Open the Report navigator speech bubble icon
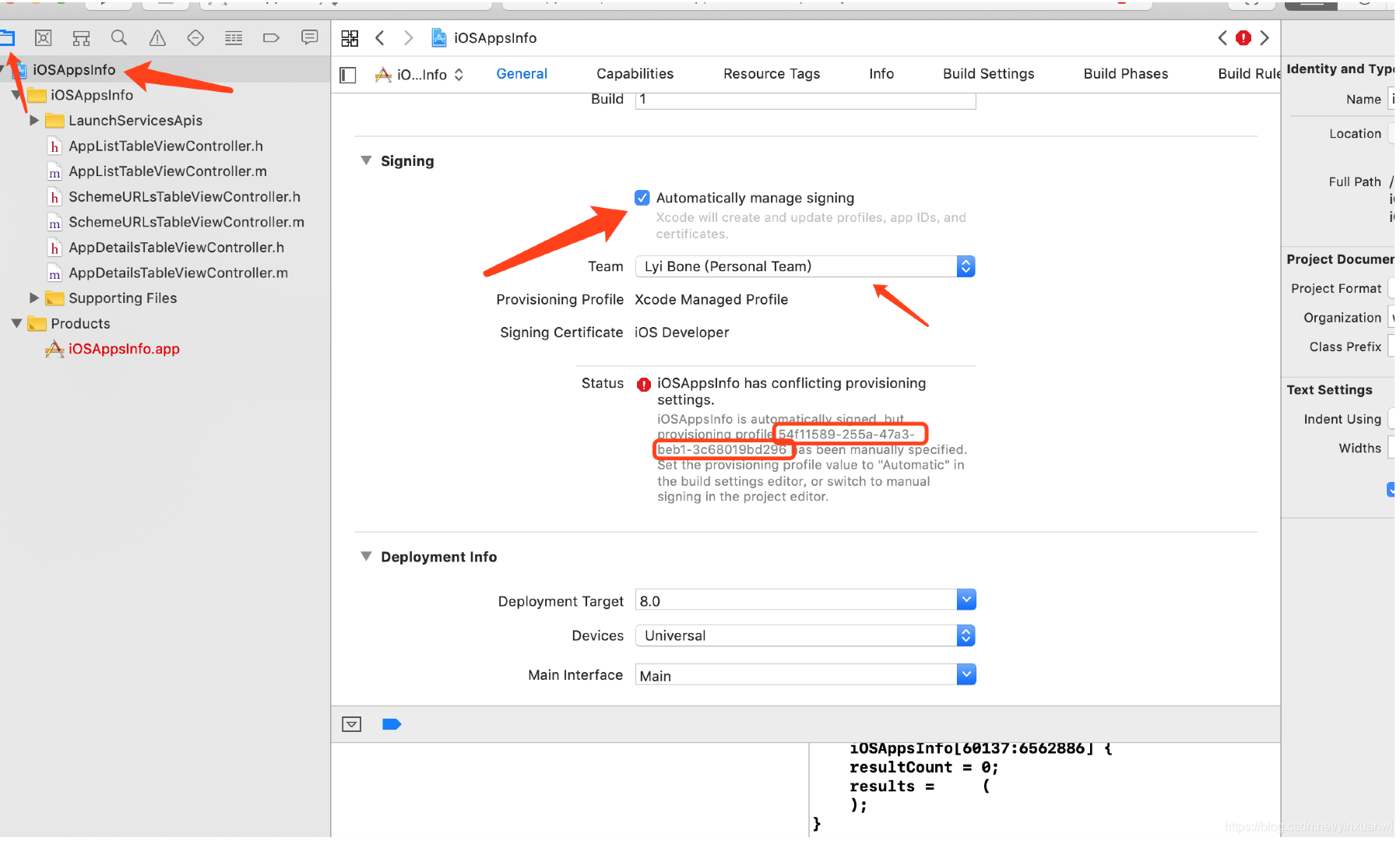The image size is (1400, 841). pyautogui.click(x=309, y=37)
